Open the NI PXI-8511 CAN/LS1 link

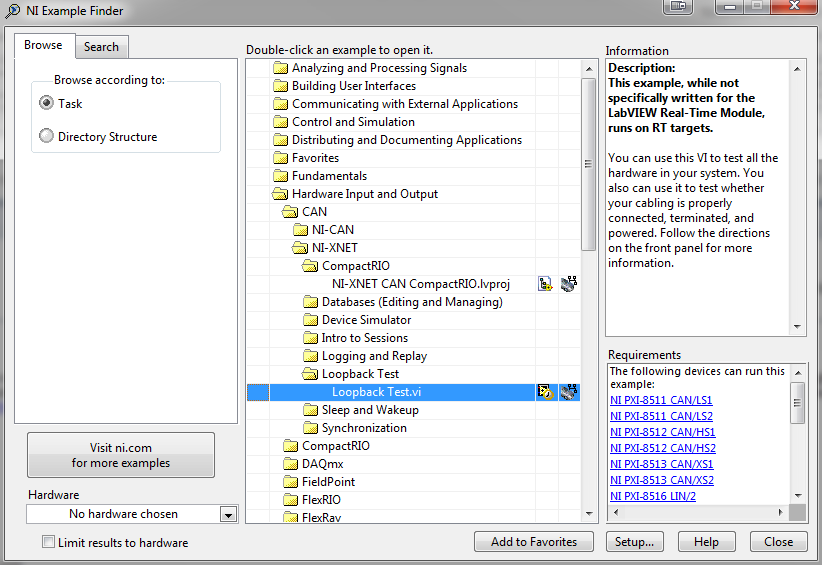click(x=661, y=400)
